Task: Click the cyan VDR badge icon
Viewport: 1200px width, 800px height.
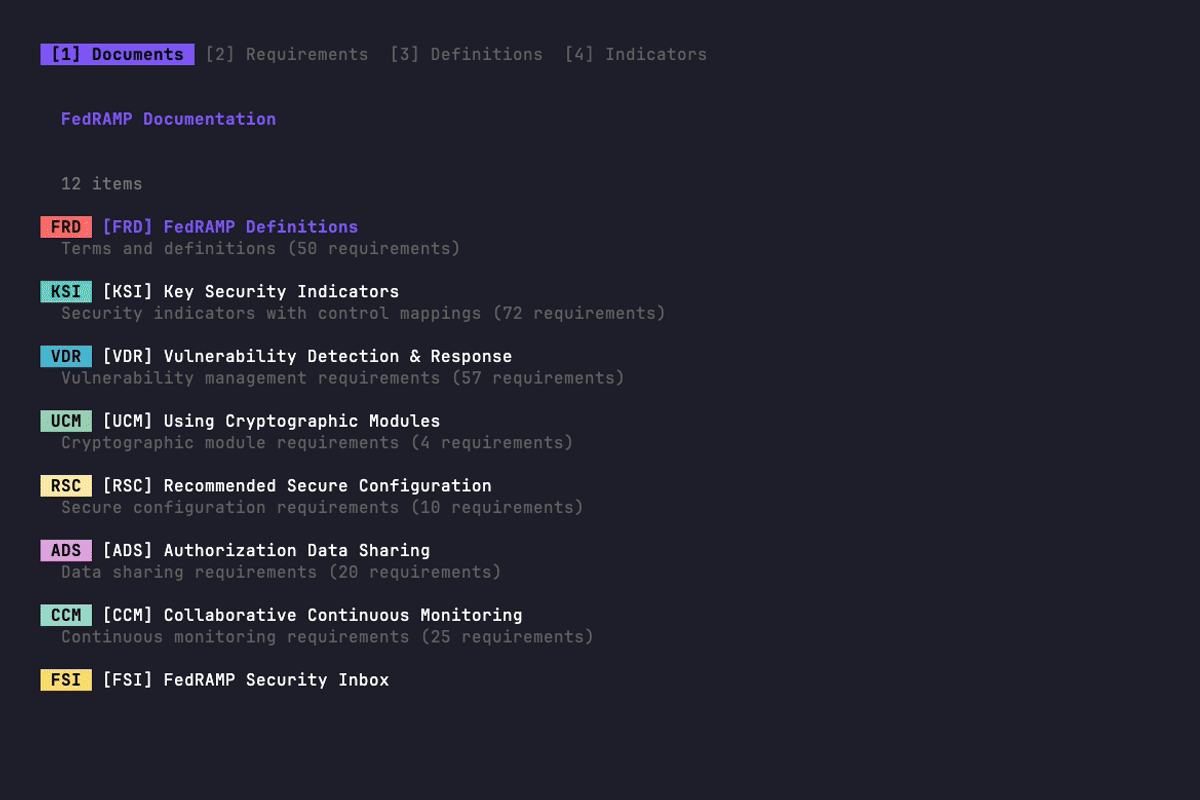Action: [x=65, y=355]
